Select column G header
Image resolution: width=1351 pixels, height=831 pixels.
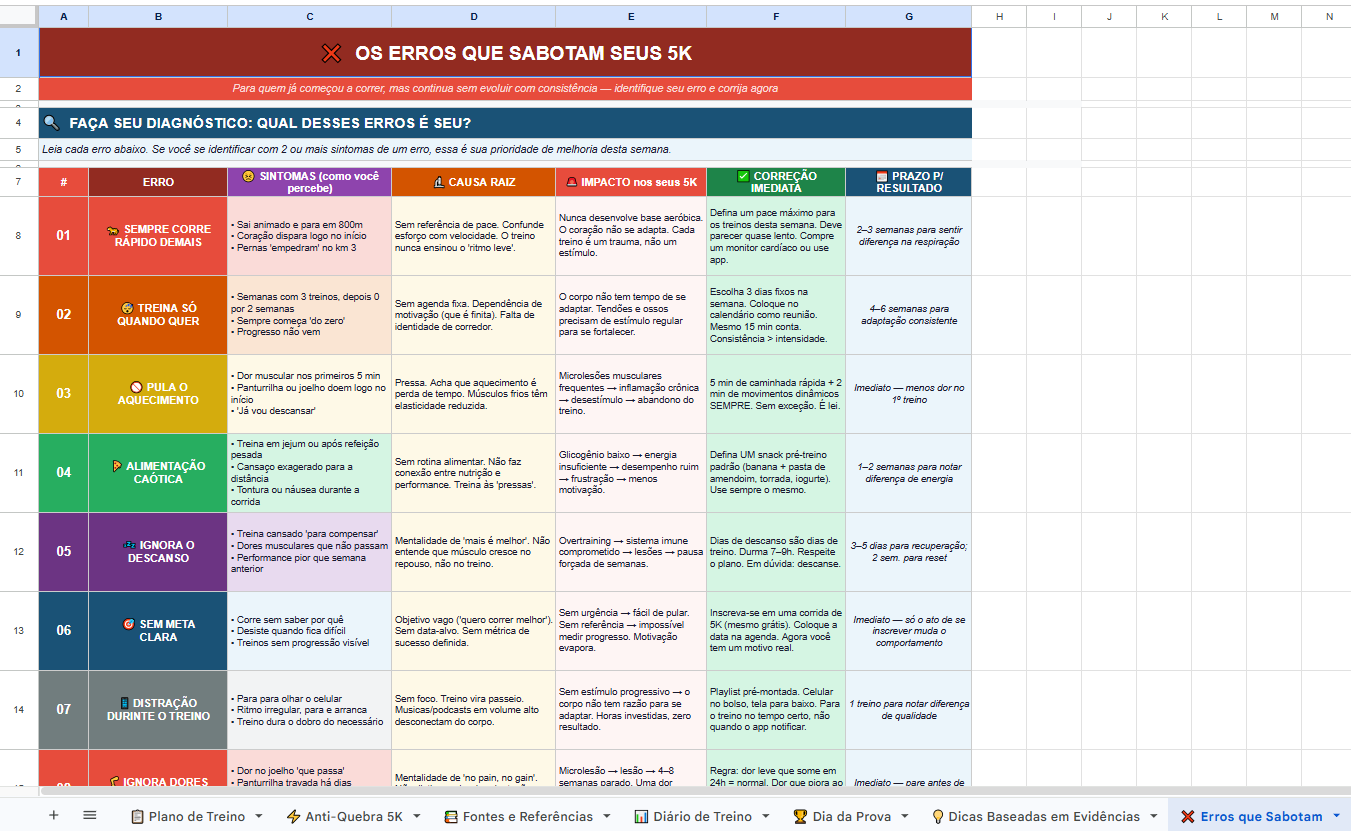tap(908, 17)
